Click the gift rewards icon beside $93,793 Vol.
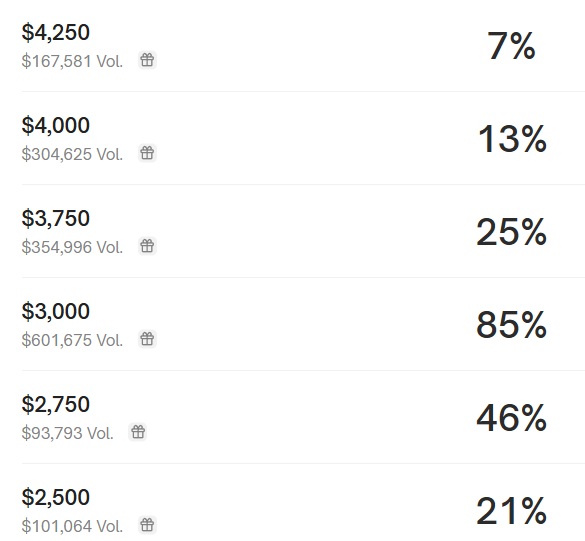The width and height of the screenshot is (585, 541). click(x=138, y=432)
